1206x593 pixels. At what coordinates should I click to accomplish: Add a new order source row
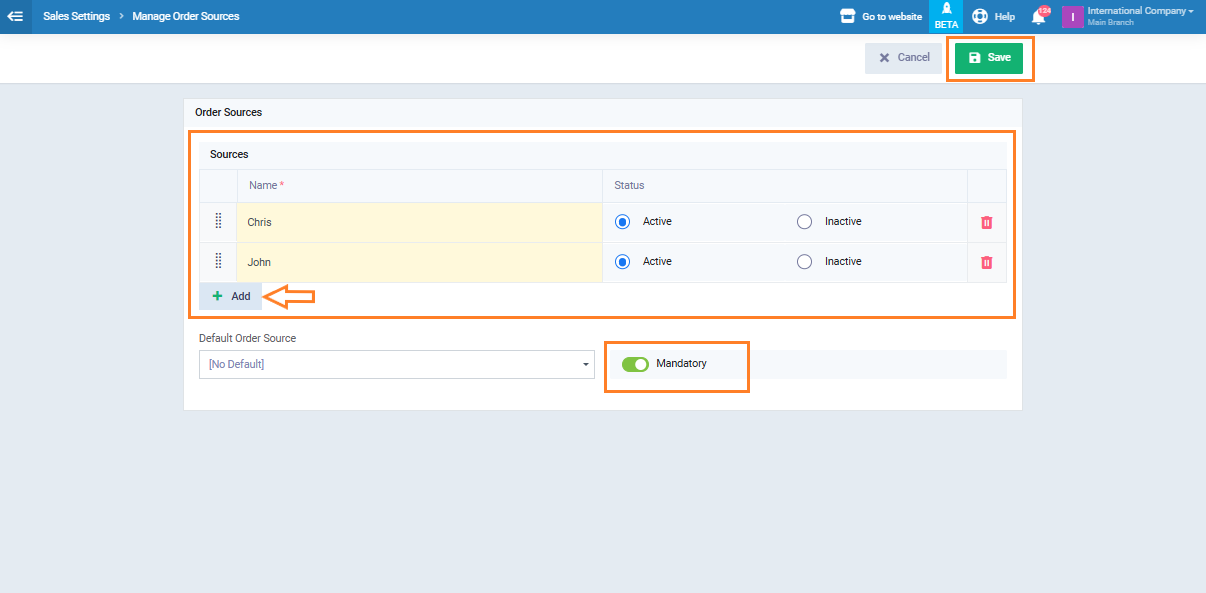point(231,296)
